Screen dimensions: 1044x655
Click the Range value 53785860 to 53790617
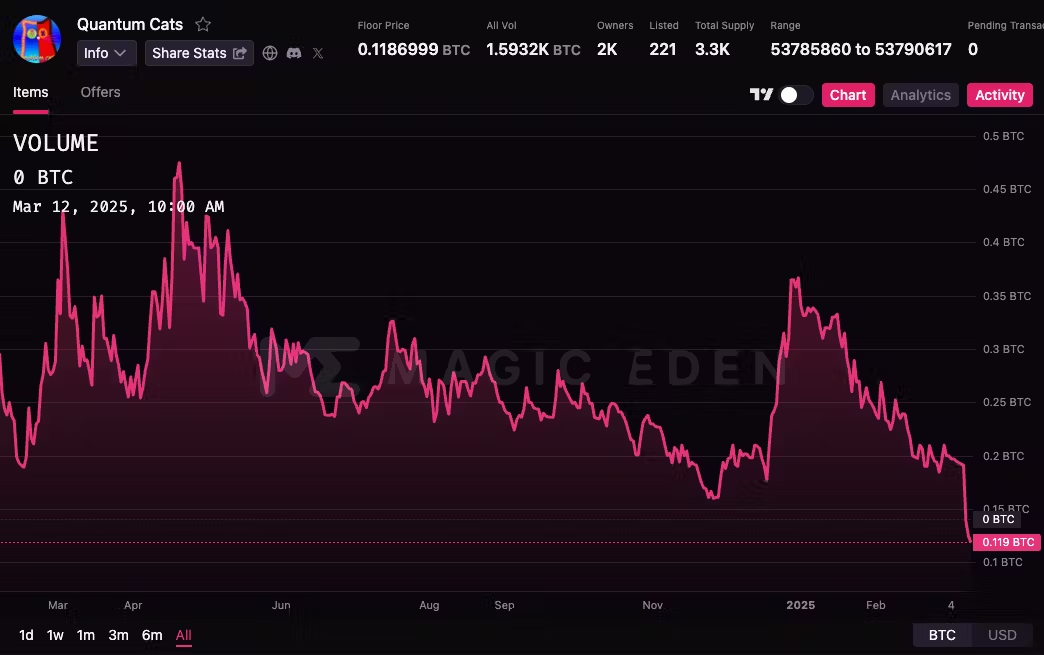[861, 49]
